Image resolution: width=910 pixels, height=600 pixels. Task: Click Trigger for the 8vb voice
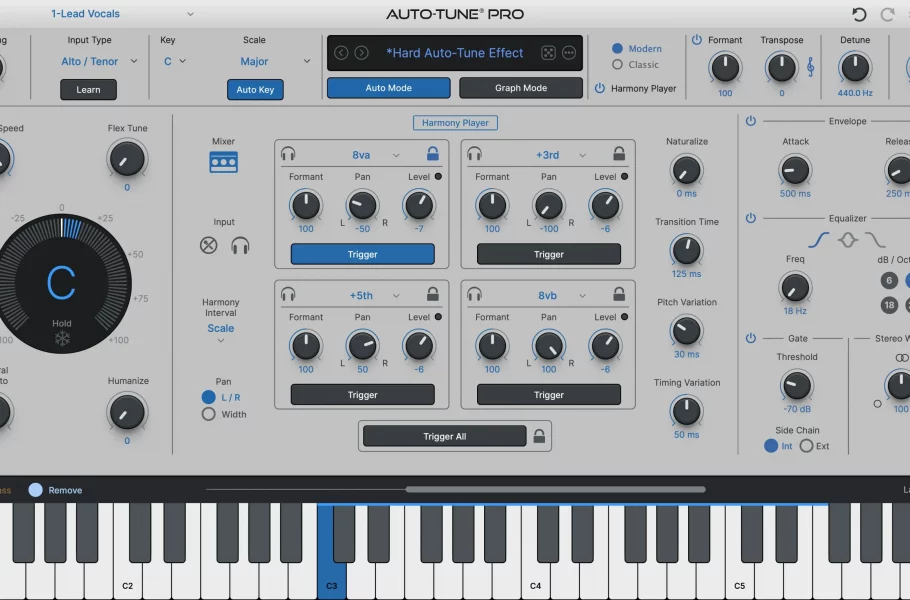coord(548,395)
